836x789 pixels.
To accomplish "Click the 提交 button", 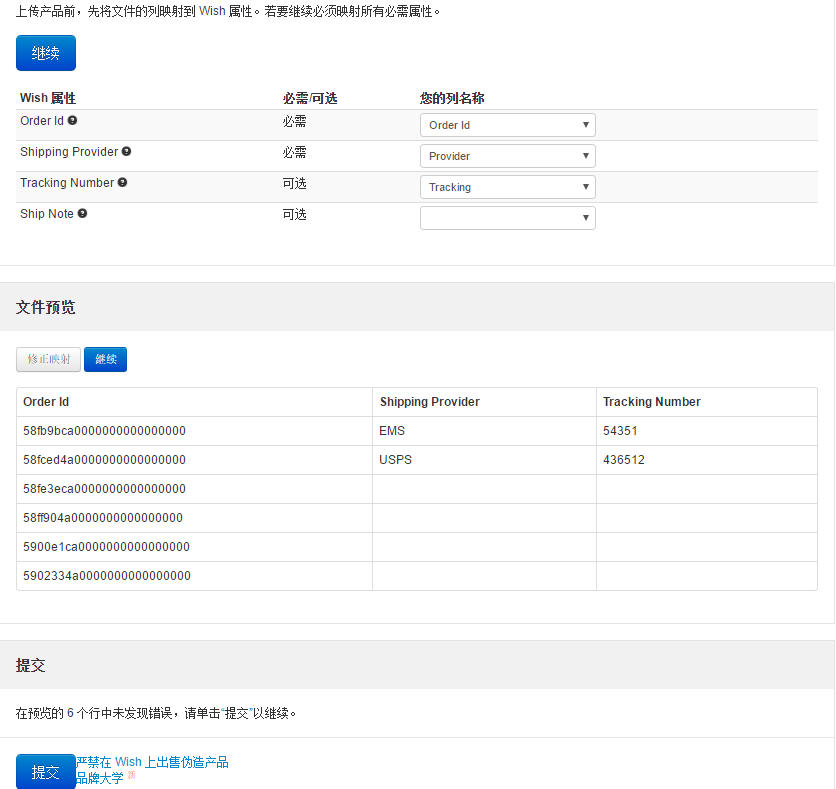I will click(x=44, y=771).
